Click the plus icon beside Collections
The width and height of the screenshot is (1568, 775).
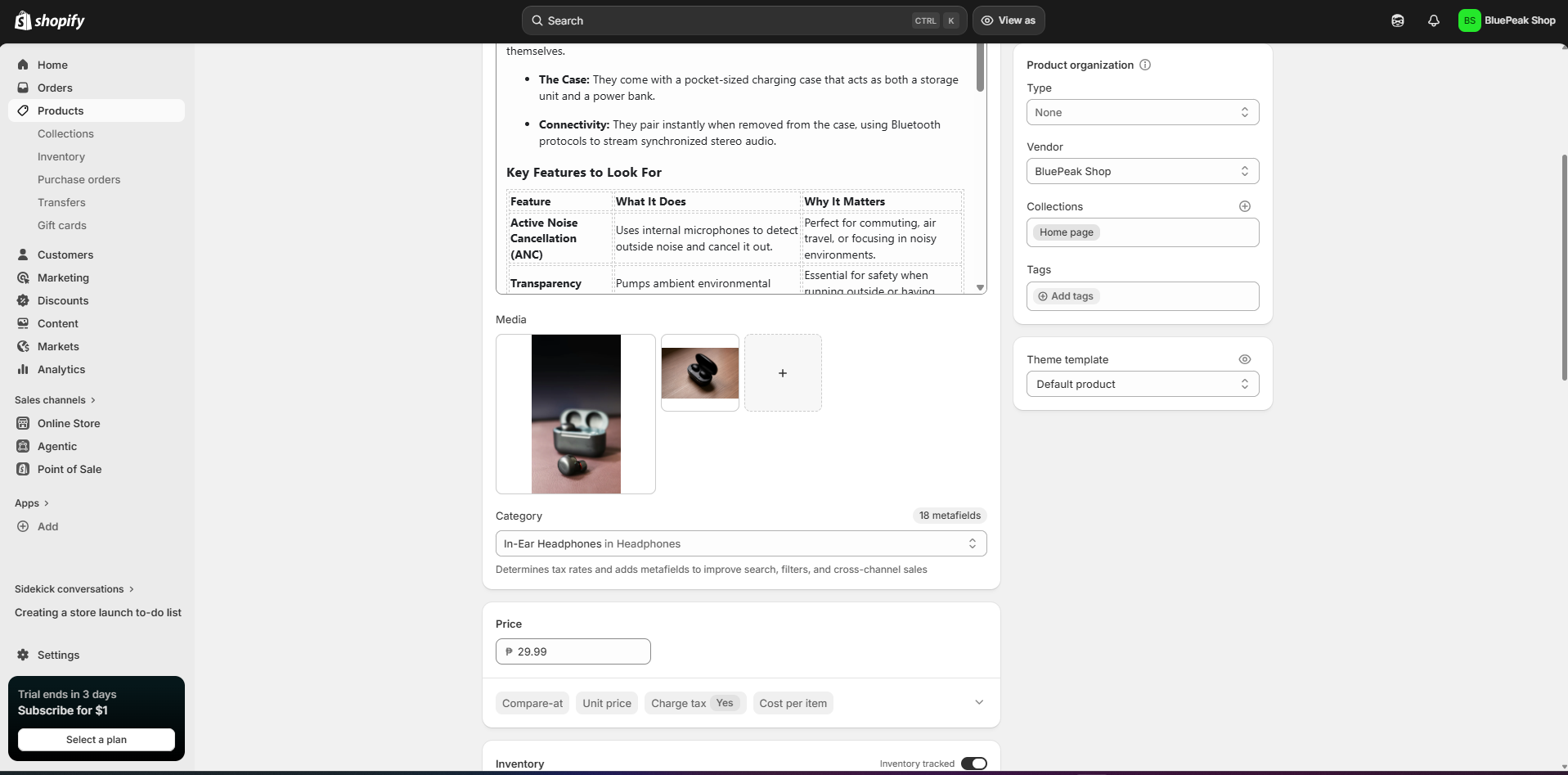pos(1244,206)
